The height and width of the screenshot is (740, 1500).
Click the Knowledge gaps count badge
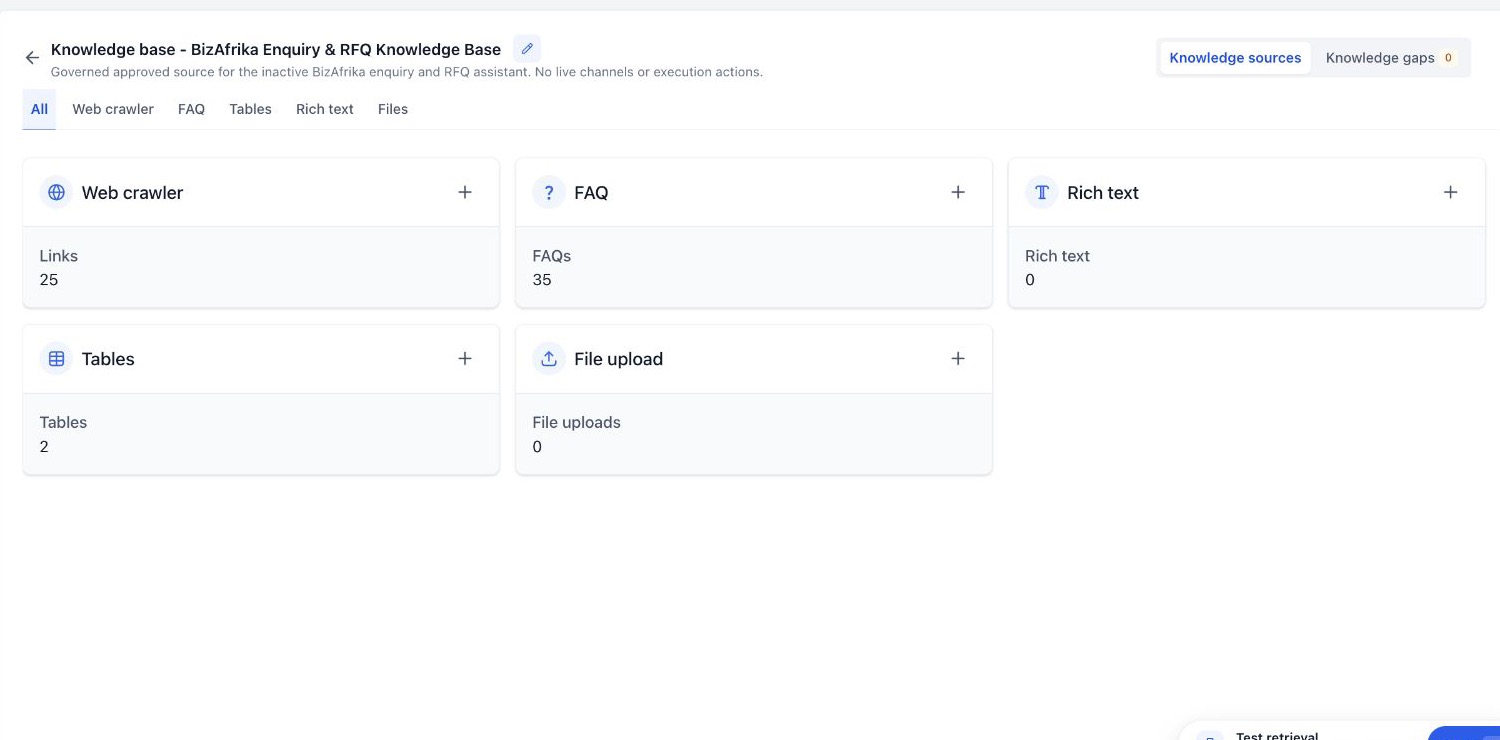coord(1448,58)
